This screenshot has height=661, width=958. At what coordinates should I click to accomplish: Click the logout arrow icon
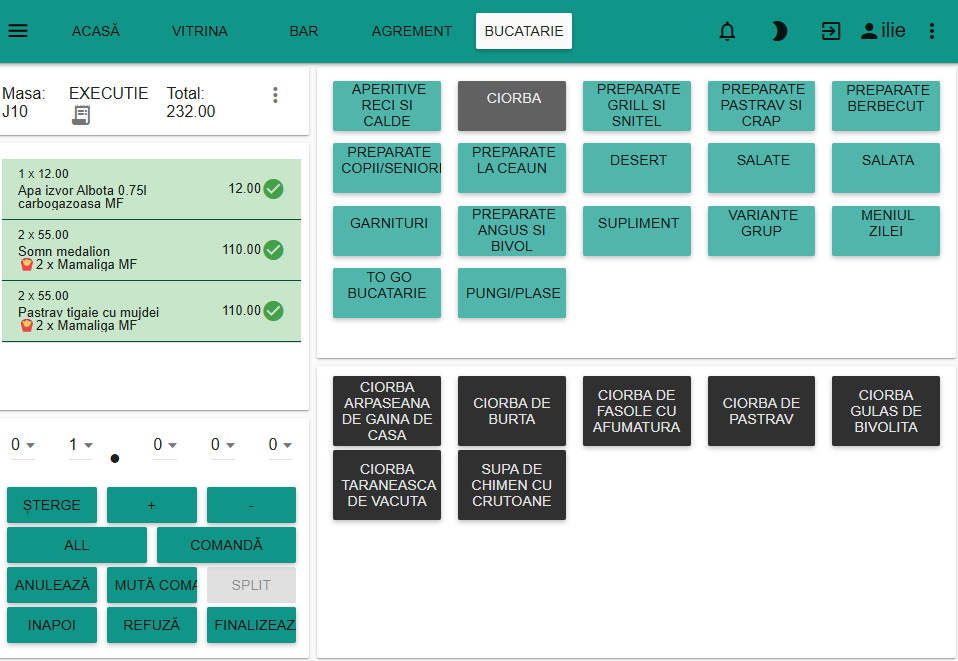point(831,31)
